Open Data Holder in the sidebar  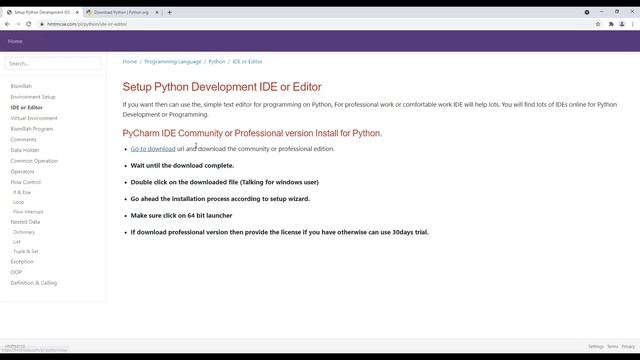(25, 150)
